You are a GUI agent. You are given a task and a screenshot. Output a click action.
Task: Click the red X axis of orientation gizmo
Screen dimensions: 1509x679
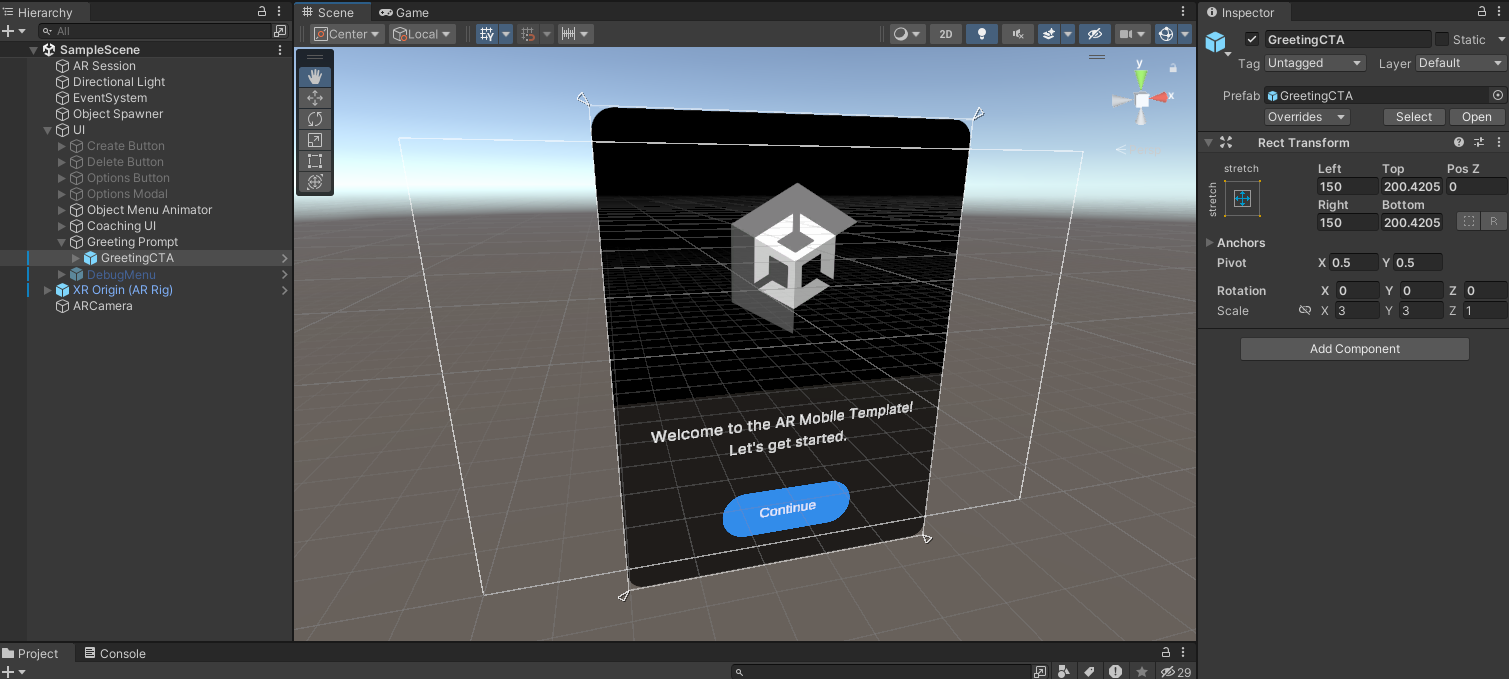[1159, 97]
